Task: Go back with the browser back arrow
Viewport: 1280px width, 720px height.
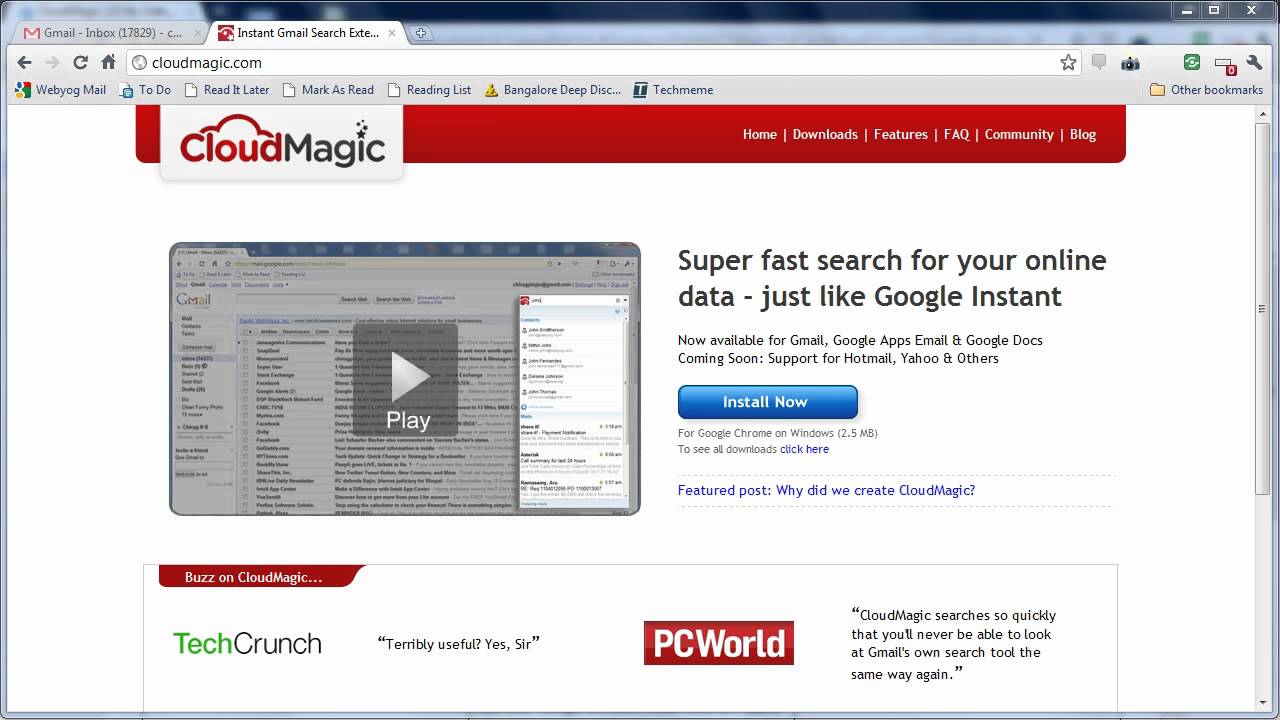Action: click(24, 62)
